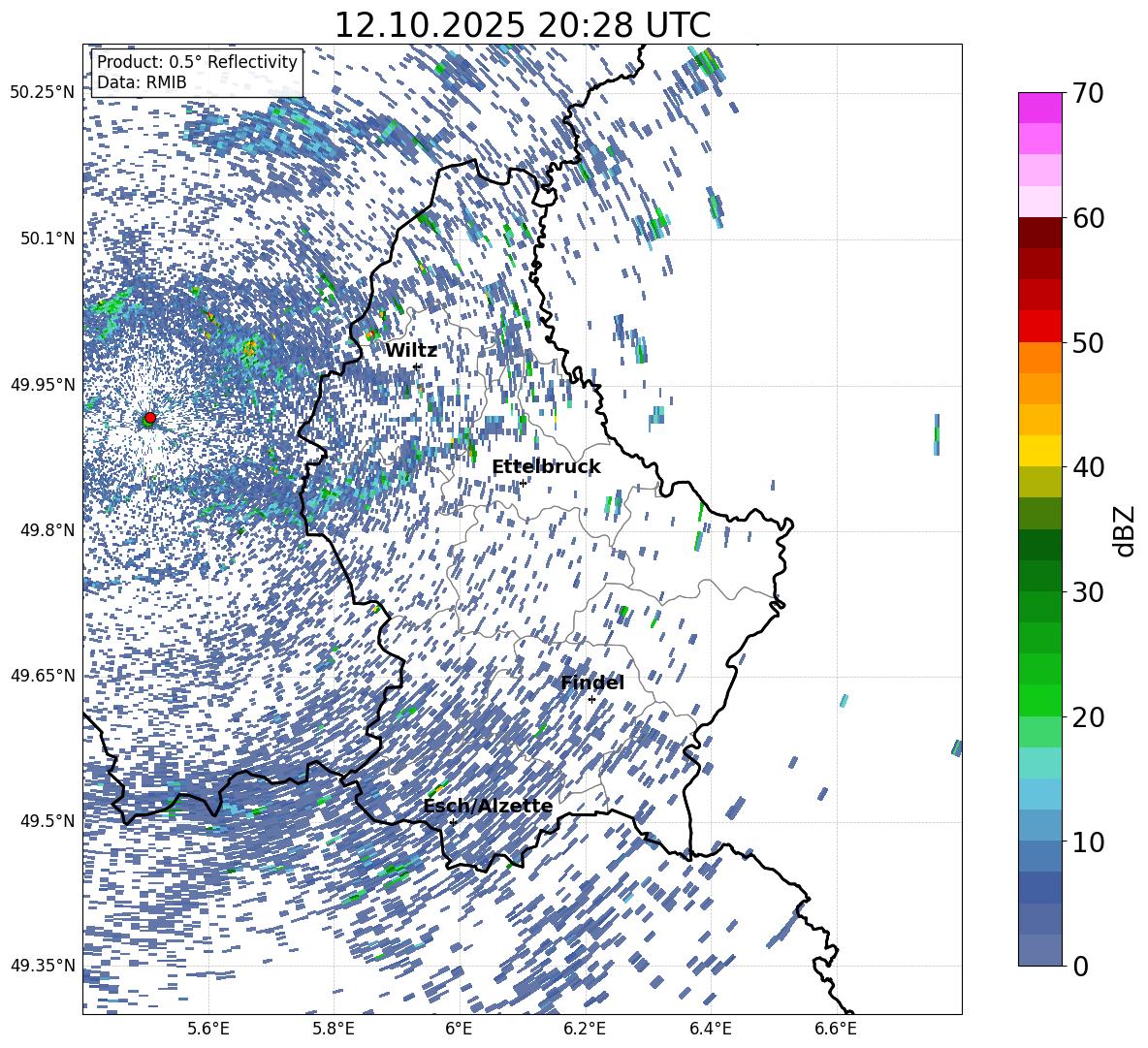Click the Wiltz station cross marker
1148x1048 pixels.
(417, 366)
